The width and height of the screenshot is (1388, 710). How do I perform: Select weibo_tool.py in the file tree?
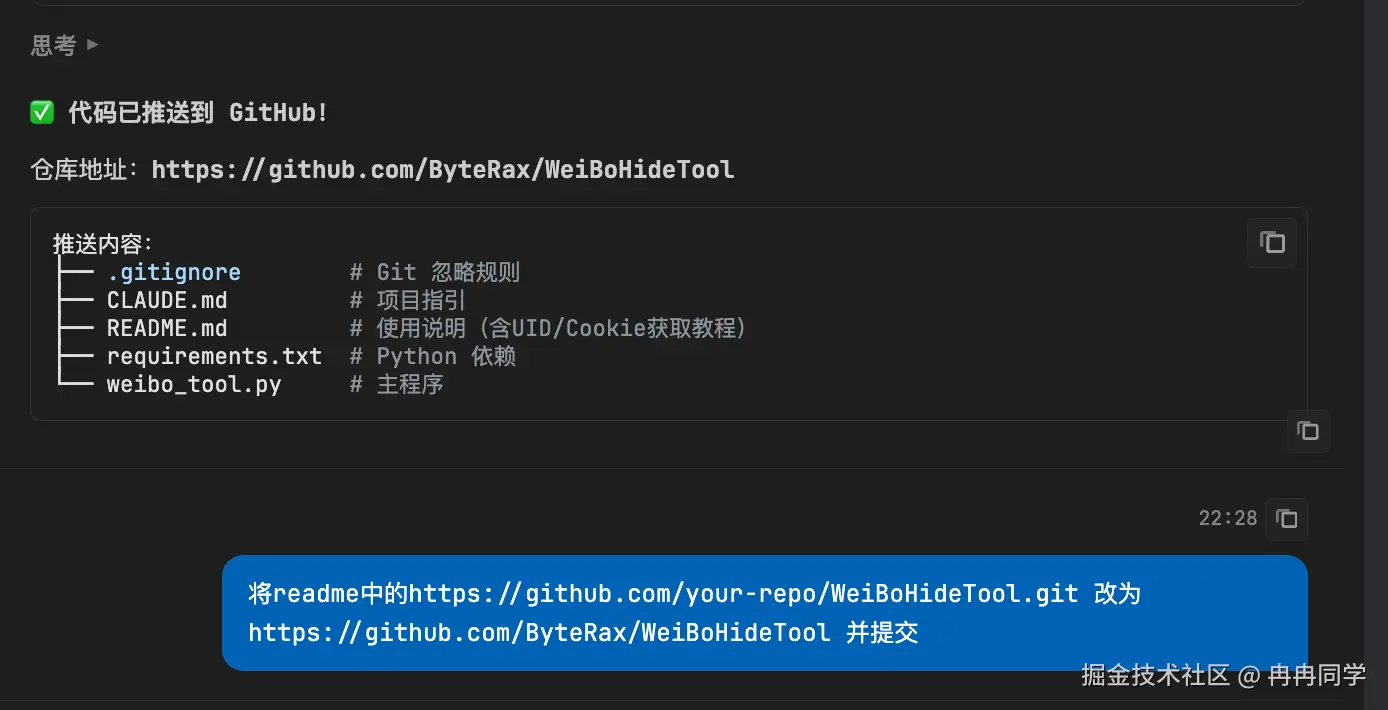(194, 385)
